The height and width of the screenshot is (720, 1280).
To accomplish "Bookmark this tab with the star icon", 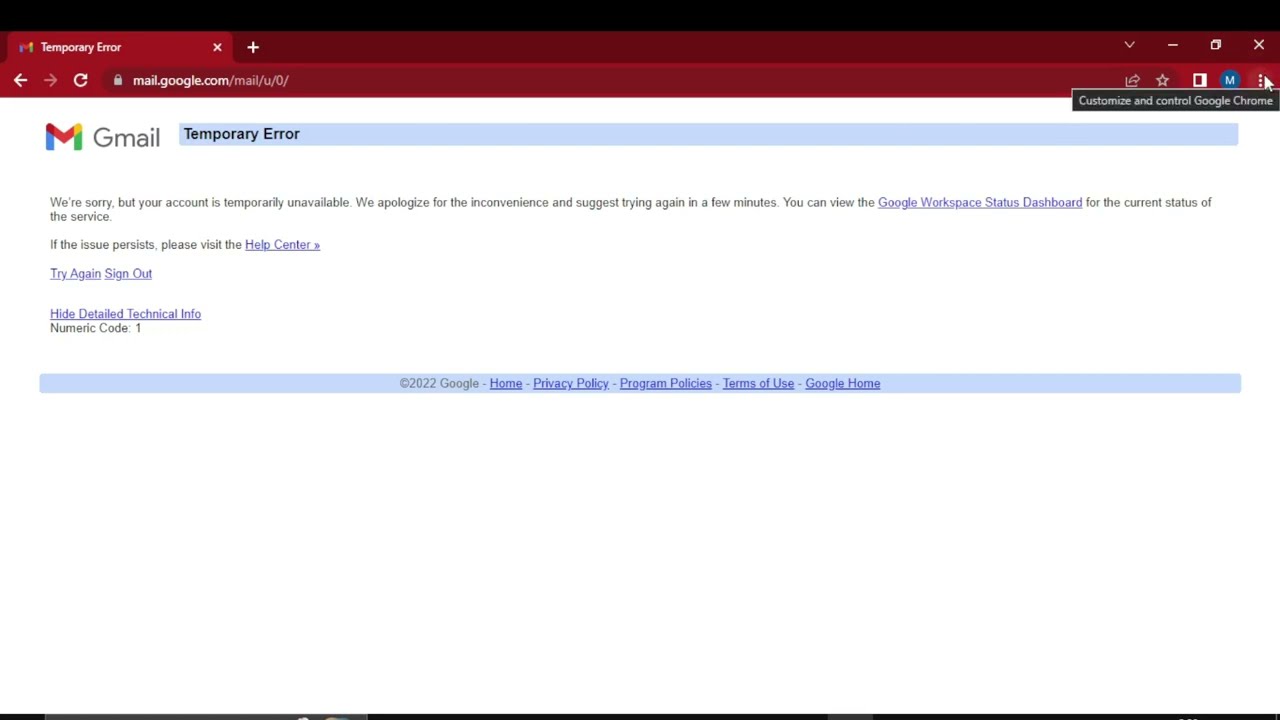I will coord(1162,80).
